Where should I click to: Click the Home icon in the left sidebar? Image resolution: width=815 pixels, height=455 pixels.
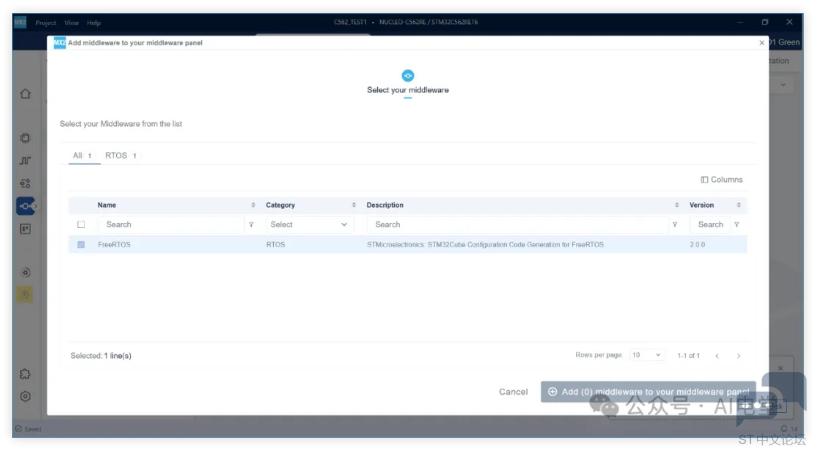click(25, 94)
